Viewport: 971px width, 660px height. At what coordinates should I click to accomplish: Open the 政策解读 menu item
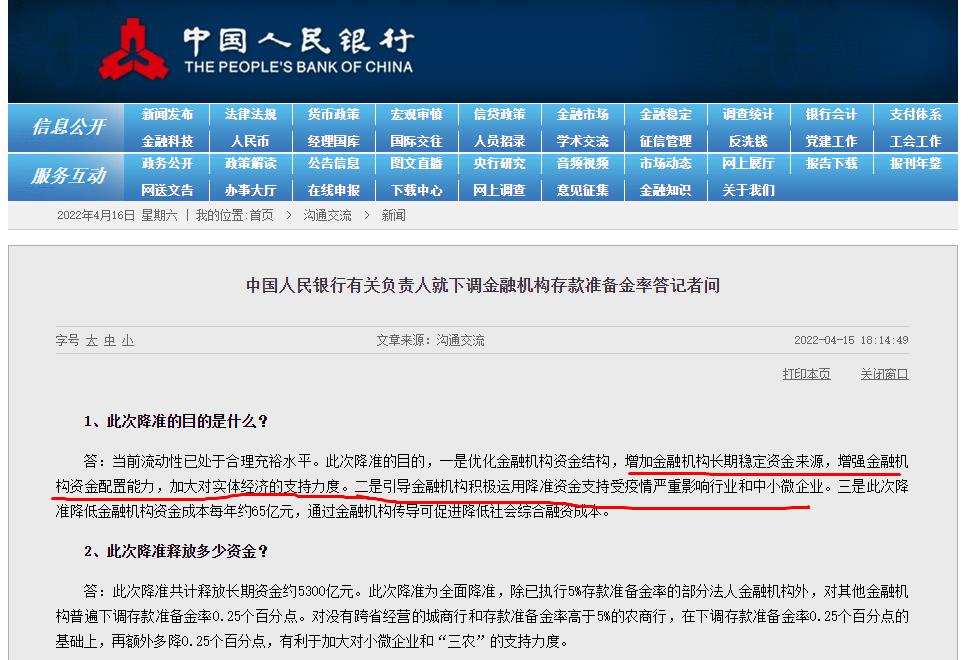point(250,163)
